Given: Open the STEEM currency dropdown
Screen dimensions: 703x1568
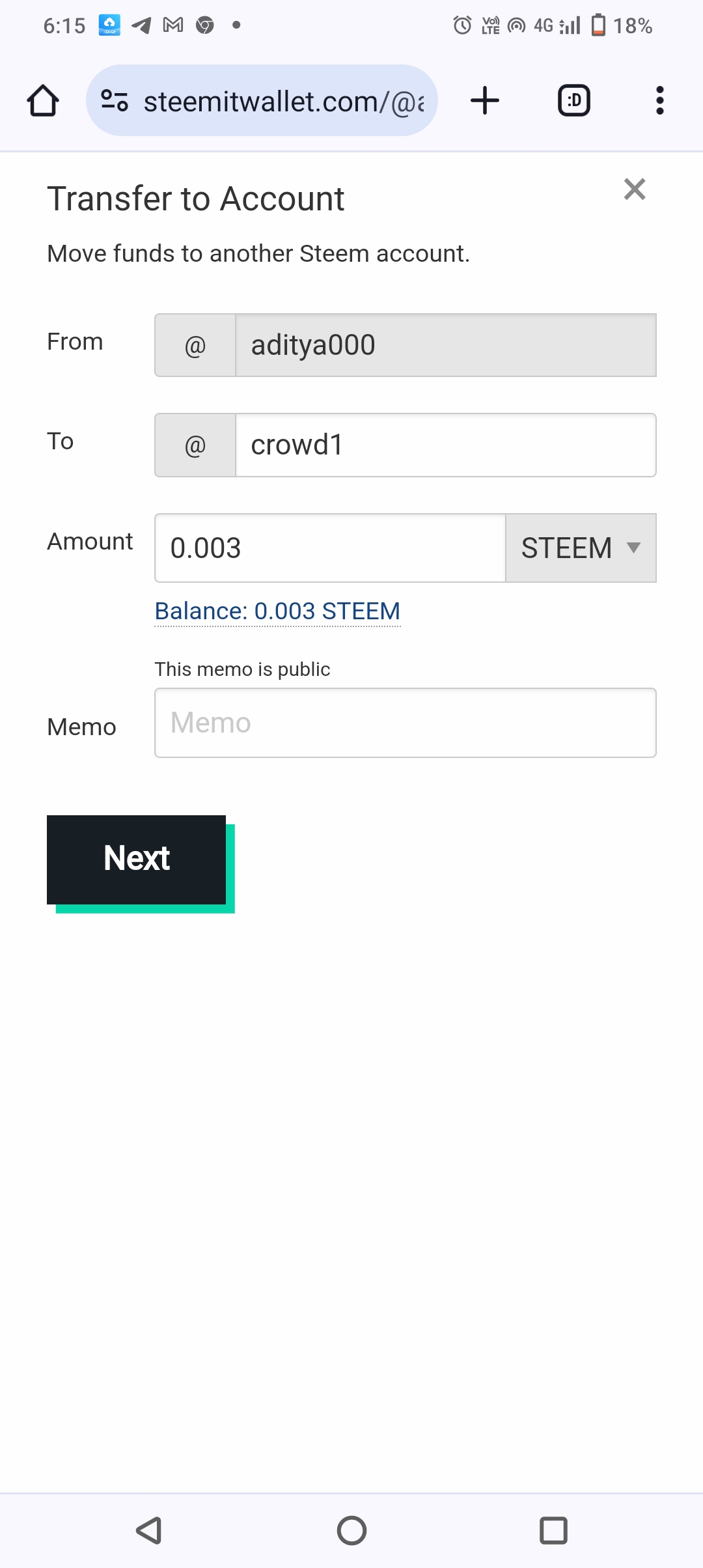Looking at the screenshot, I should [581, 548].
